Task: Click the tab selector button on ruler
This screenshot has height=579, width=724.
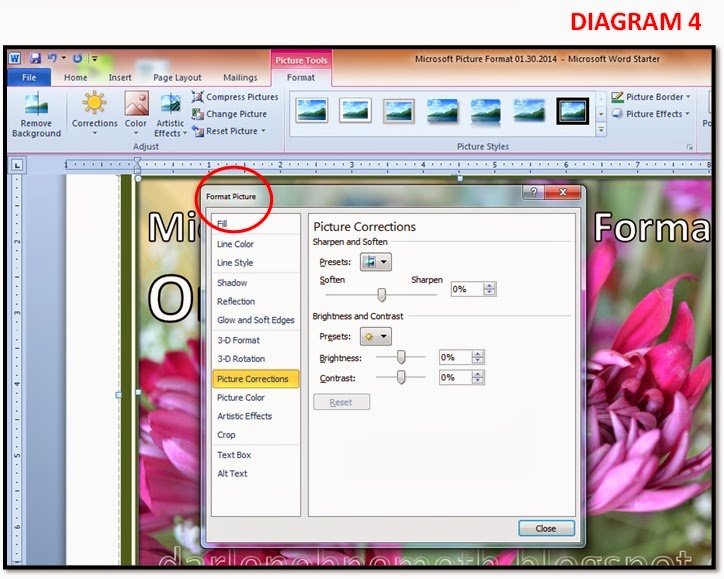Action: pyautogui.click(x=17, y=165)
